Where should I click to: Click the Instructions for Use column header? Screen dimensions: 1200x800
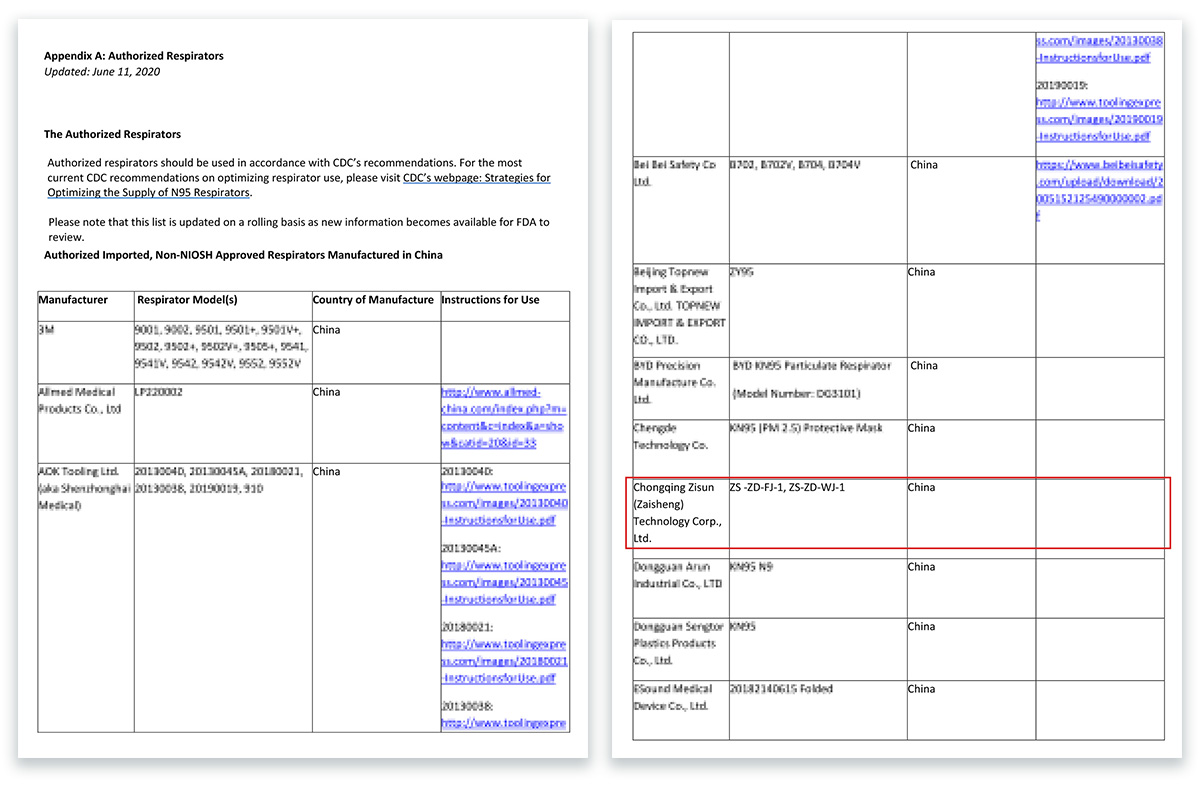click(x=490, y=300)
